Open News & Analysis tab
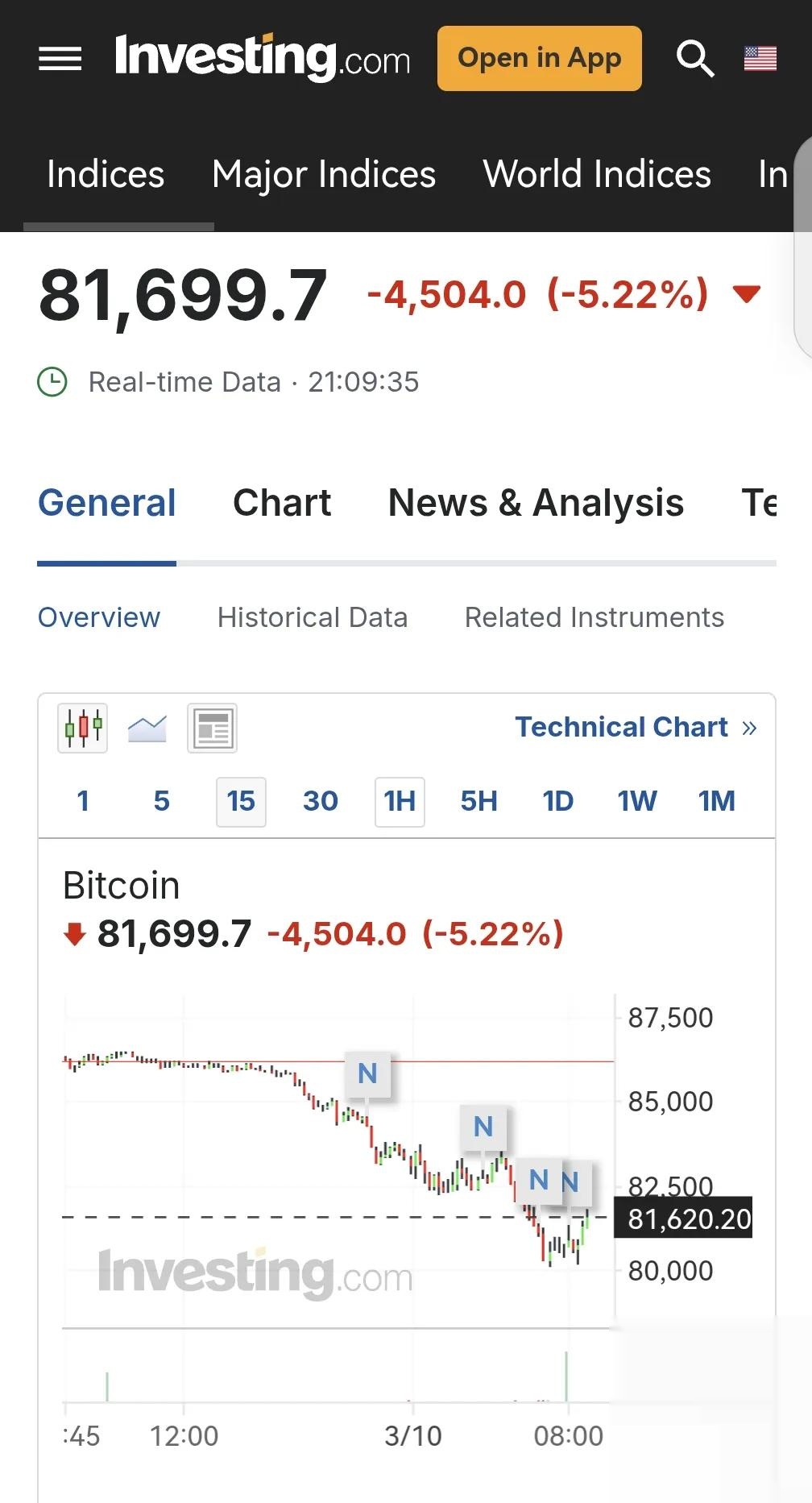This screenshot has width=812, height=1503. 536,503
